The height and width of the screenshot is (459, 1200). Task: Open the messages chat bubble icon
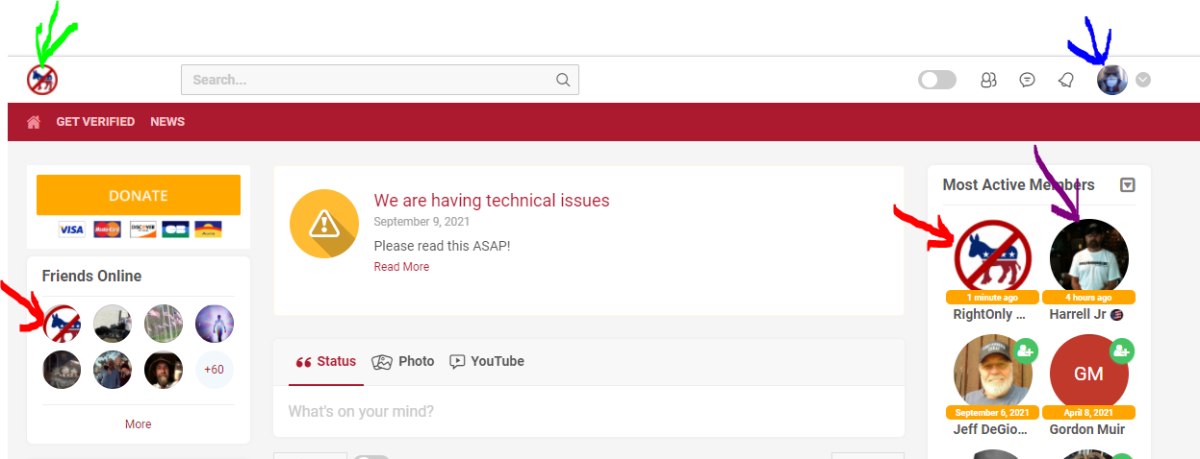(x=1027, y=80)
